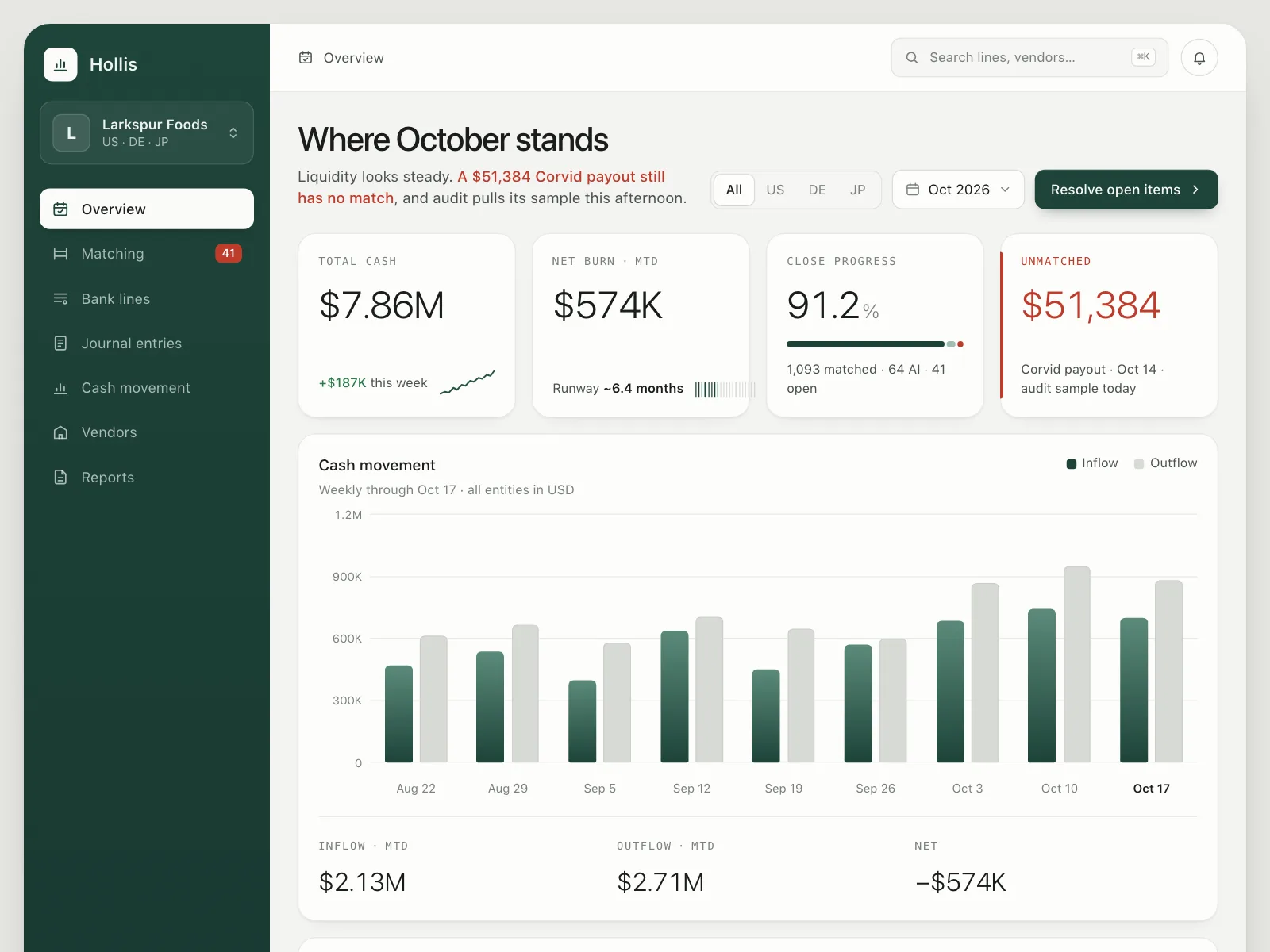Click the notifications bell icon

pos(1199,58)
